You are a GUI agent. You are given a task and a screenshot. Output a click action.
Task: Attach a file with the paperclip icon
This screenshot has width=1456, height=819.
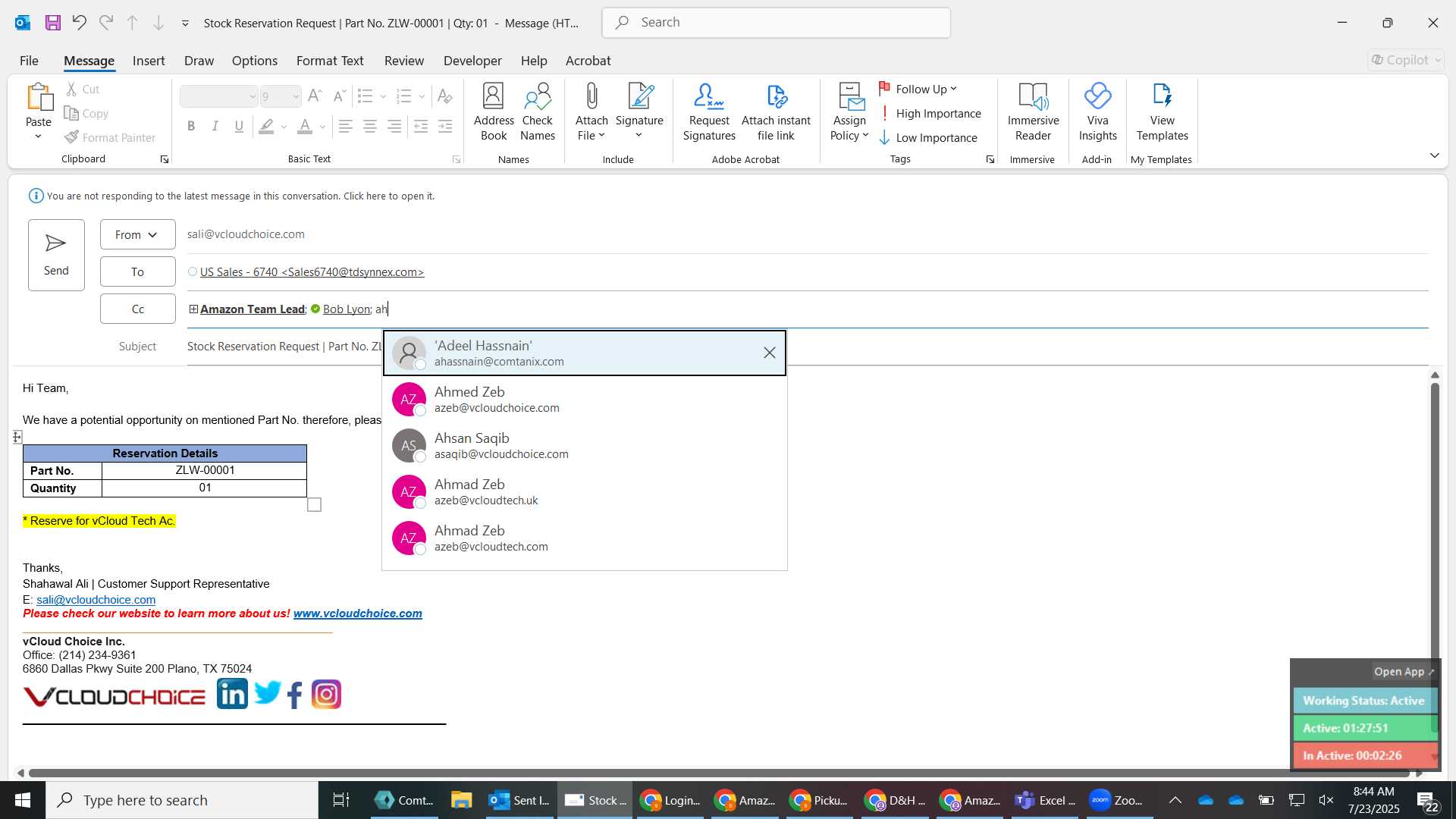click(591, 112)
